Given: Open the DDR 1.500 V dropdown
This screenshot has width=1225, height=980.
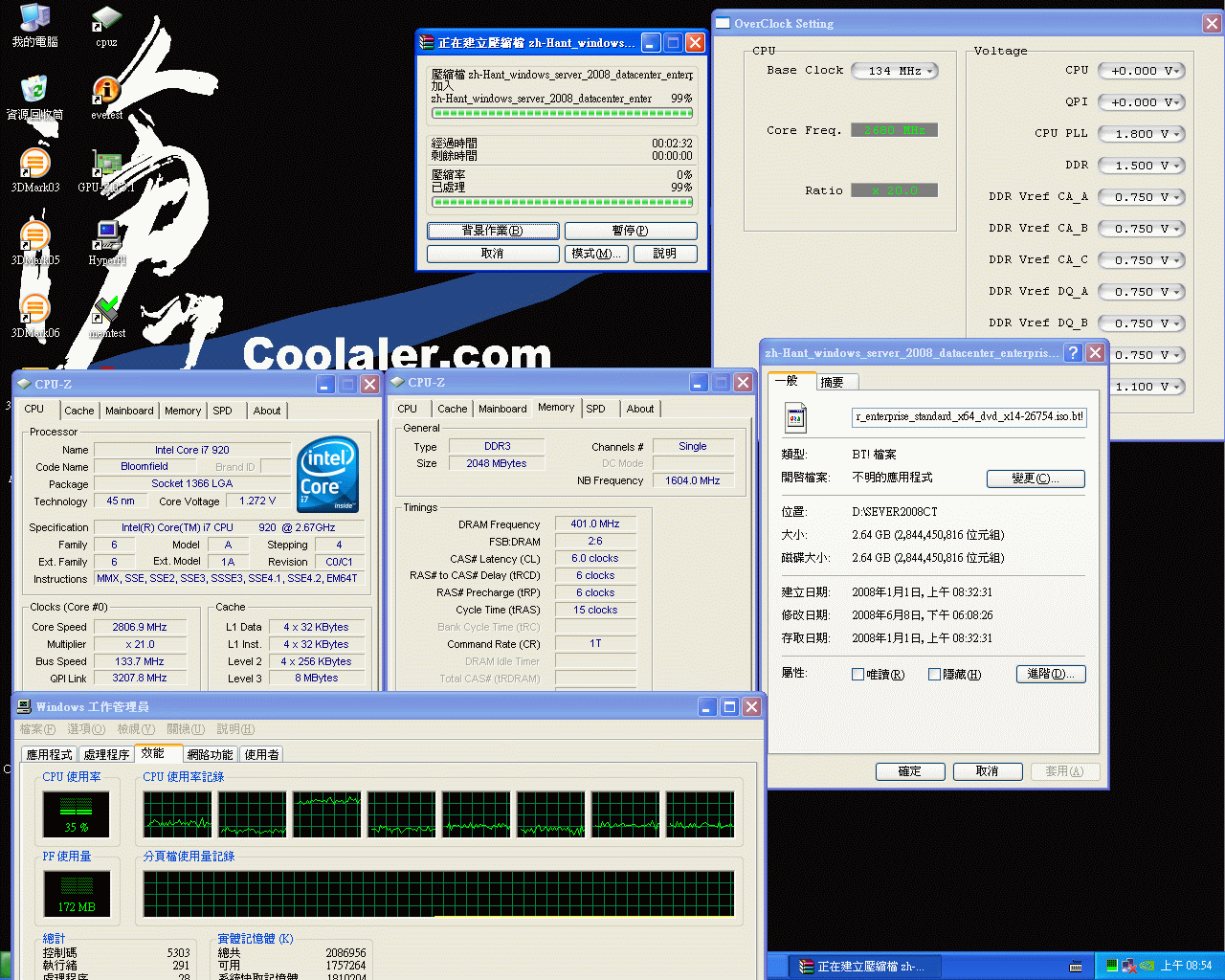Looking at the screenshot, I should click(1142, 166).
